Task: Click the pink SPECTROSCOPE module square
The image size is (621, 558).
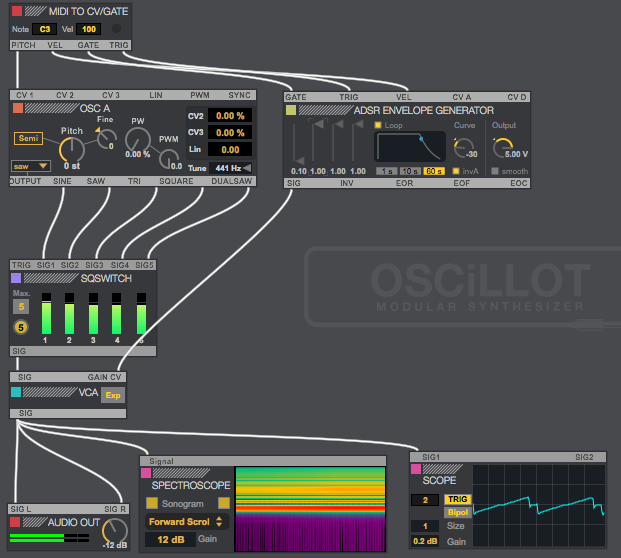Action: pyautogui.click(x=146, y=473)
